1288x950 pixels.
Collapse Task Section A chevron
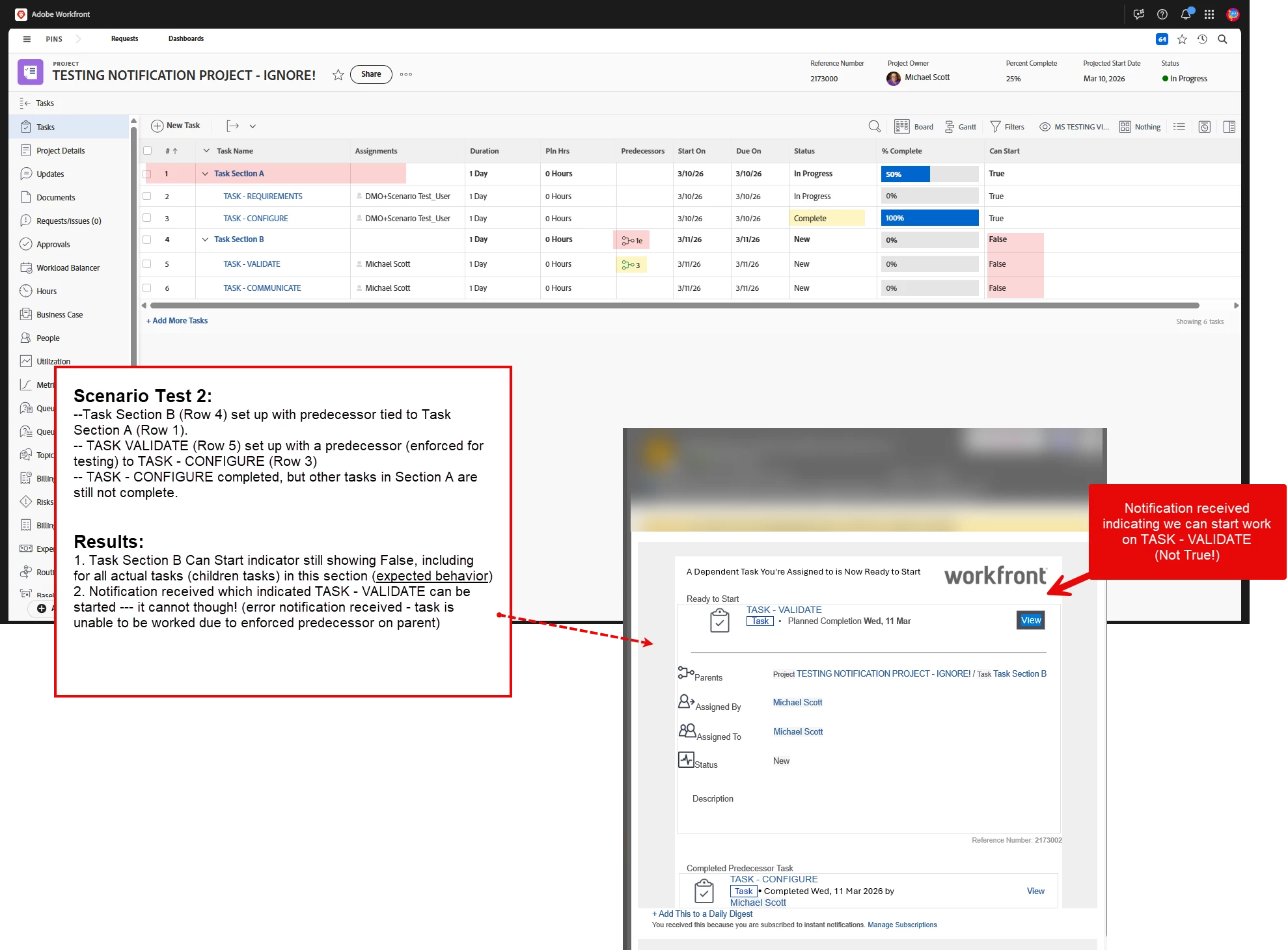(x=205, y=174)
